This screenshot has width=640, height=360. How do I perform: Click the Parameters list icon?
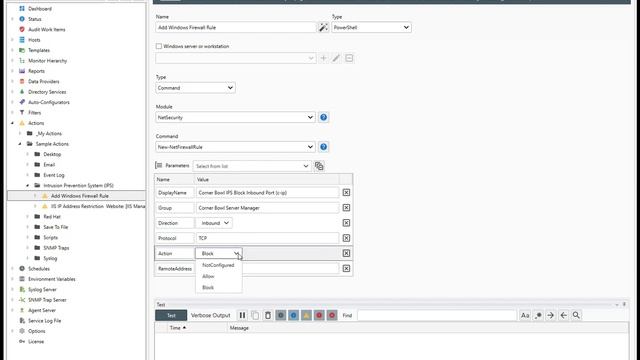tap(159, 165)
